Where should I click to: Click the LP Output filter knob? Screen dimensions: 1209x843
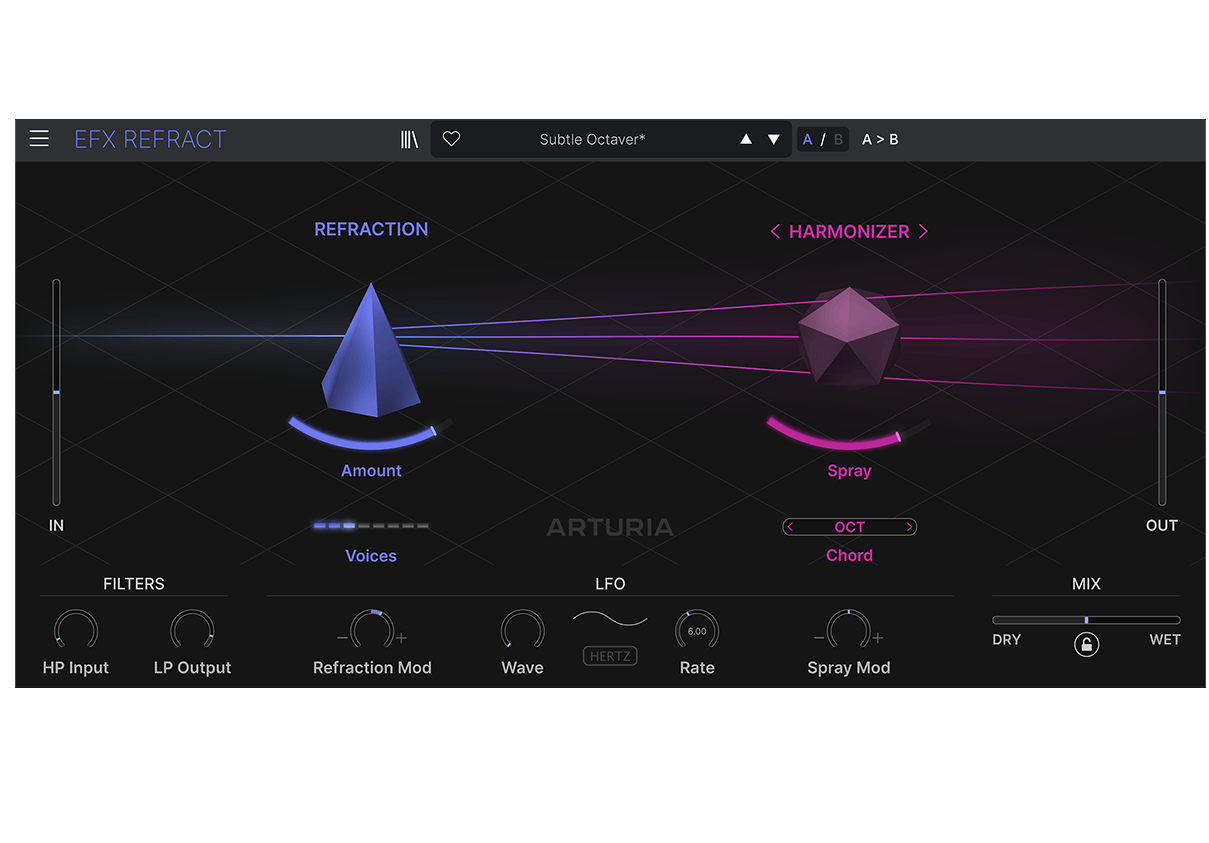(x=192, y=630)
